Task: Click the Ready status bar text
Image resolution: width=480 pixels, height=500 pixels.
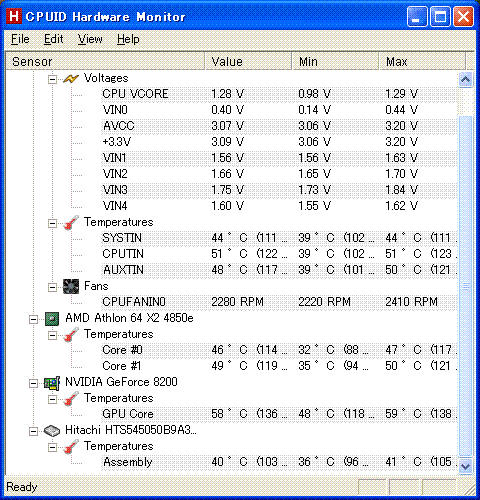Action: [22, 487]
